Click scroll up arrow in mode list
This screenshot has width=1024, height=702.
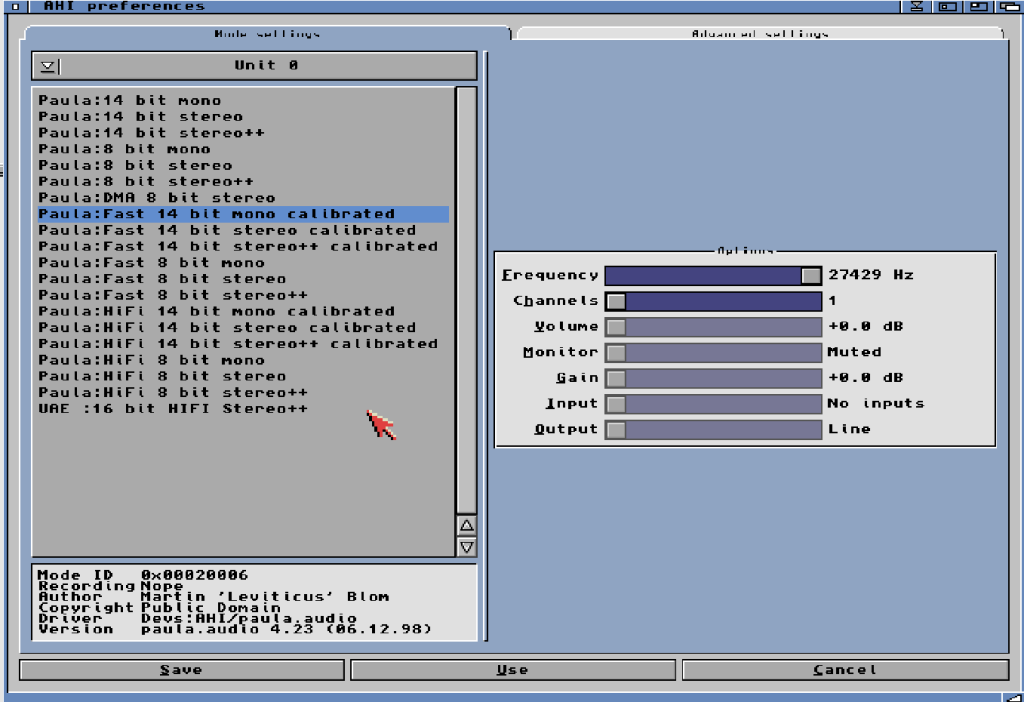click(x=466, y=525)
